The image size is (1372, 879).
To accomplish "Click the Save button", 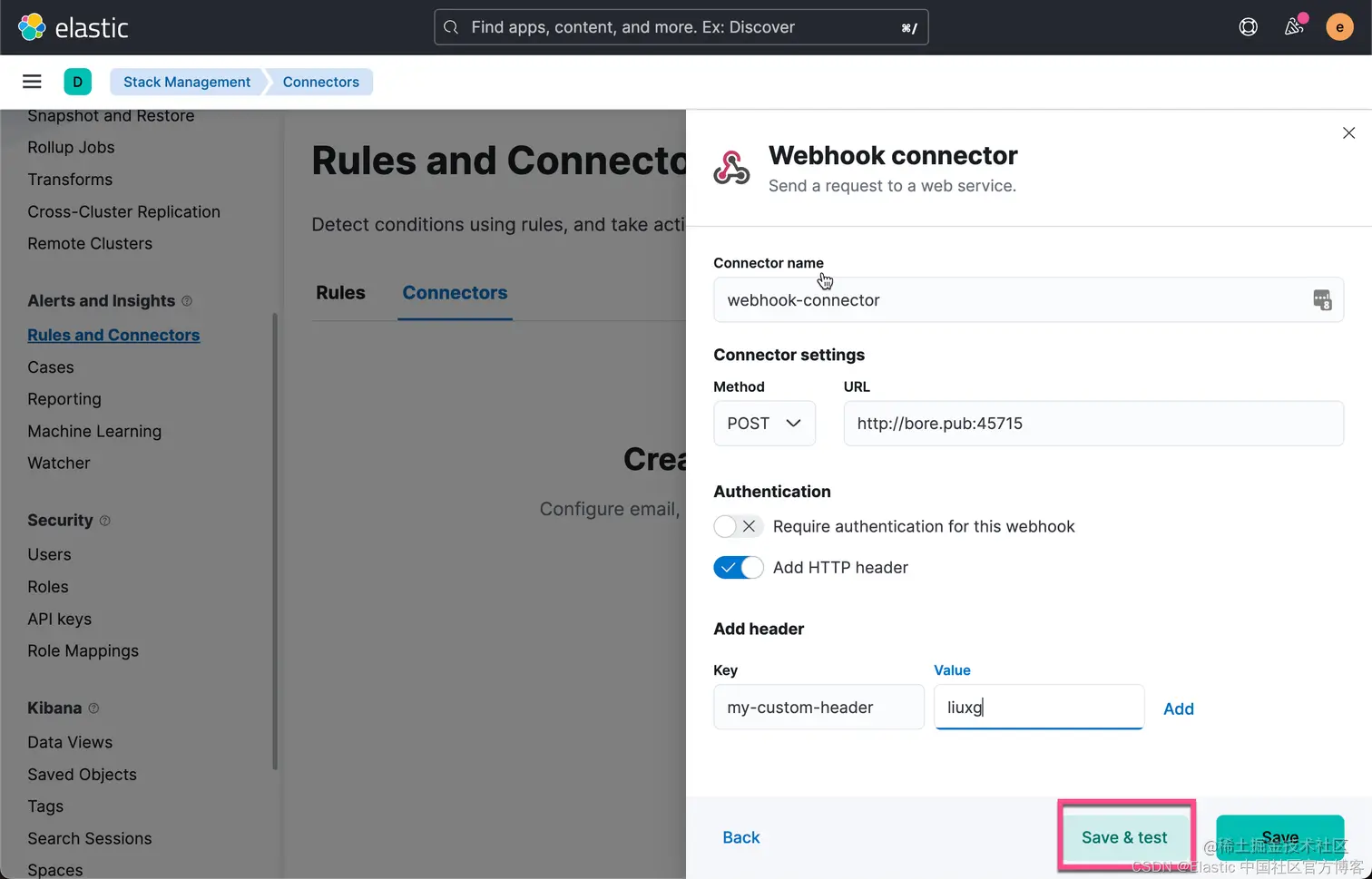I will pyautogui.click(x=1279, y=837).
